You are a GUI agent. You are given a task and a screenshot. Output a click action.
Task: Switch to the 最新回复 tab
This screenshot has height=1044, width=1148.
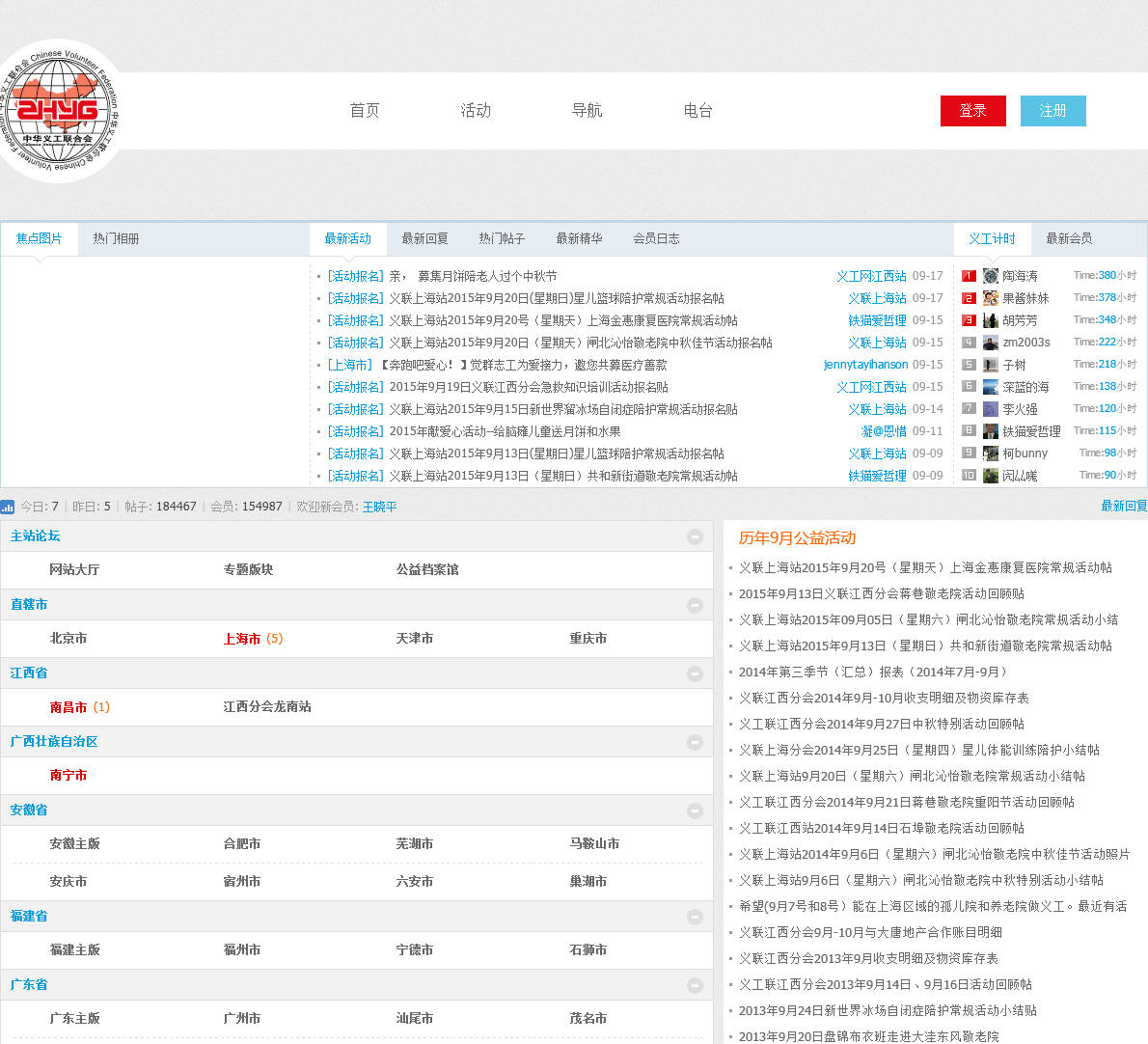(x=424, y=238)
